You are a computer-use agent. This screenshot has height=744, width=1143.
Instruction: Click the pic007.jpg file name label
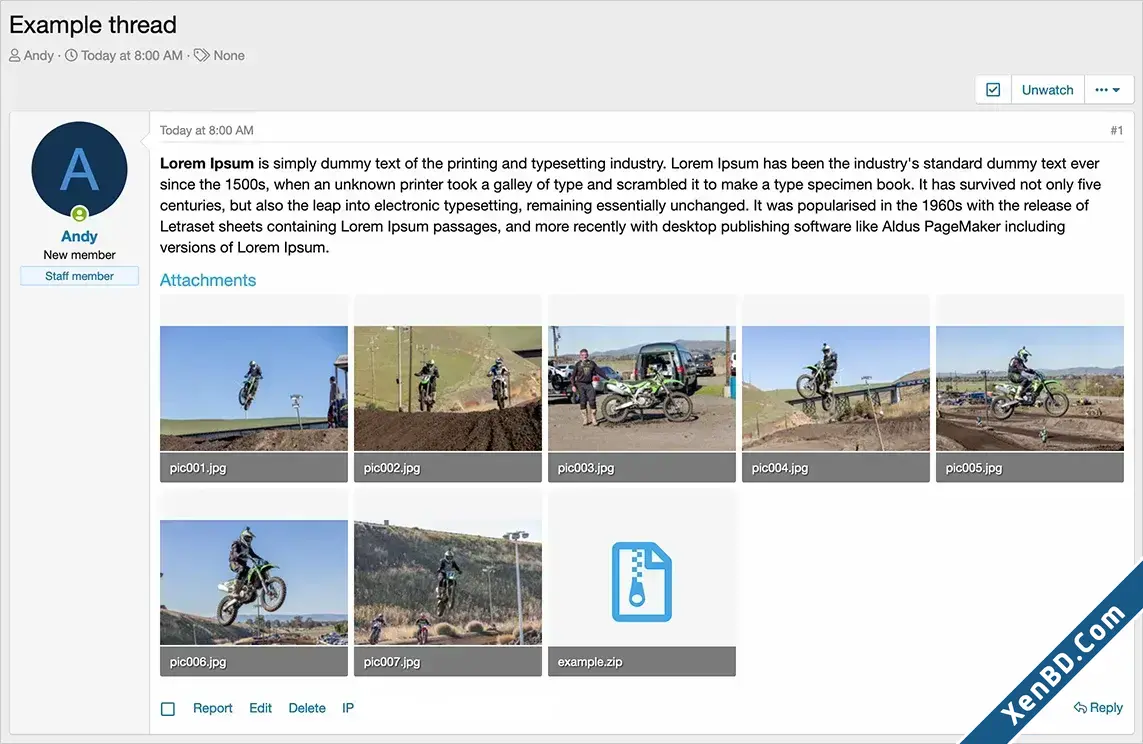click(x=391, y=662)
